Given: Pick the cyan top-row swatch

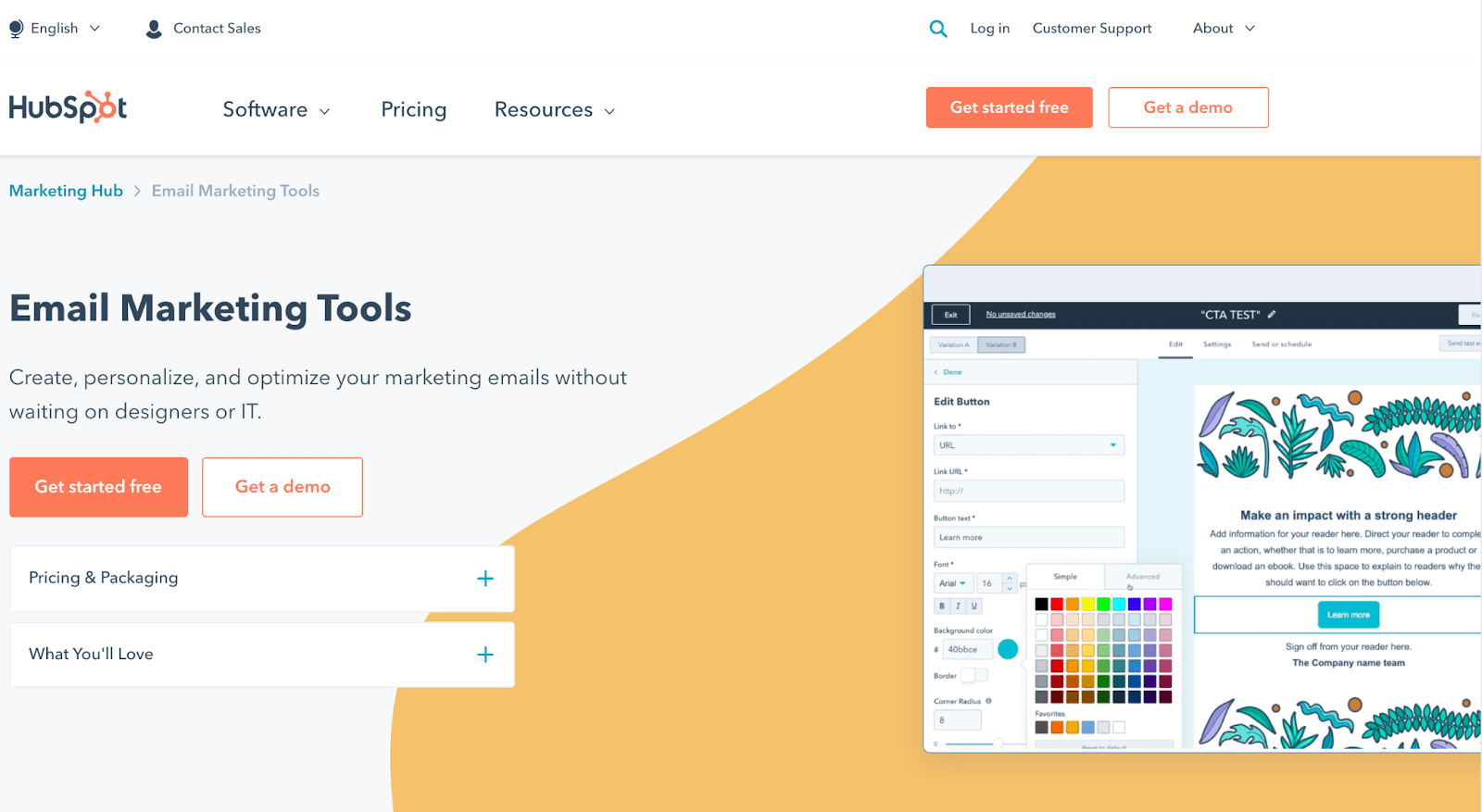Looking at the screenshot, I should 1119,605.
